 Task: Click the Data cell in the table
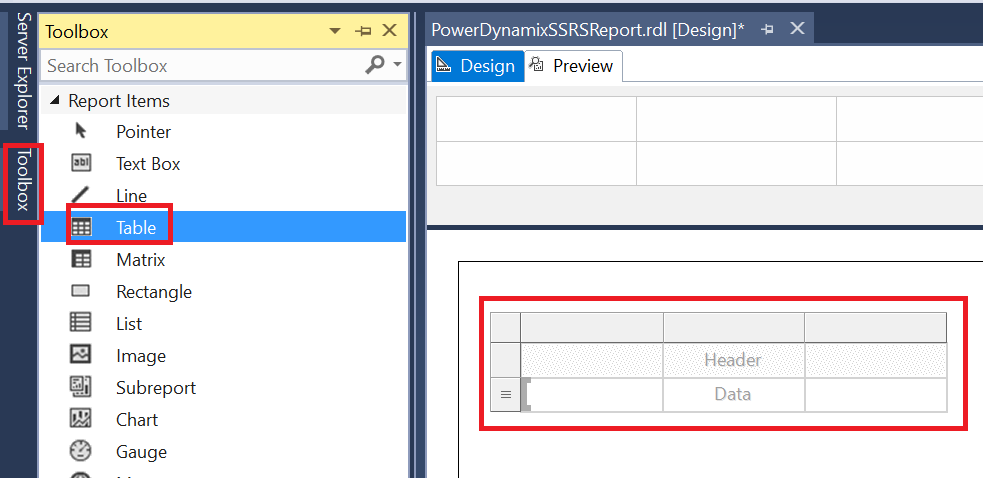click(733, 394)
